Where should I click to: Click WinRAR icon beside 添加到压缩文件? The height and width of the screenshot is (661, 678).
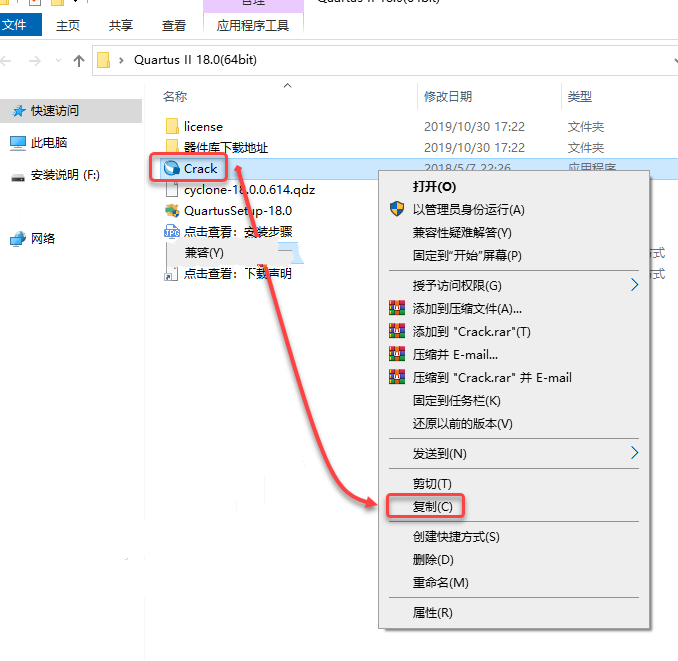pyautogui.click(x=397, y=307)
